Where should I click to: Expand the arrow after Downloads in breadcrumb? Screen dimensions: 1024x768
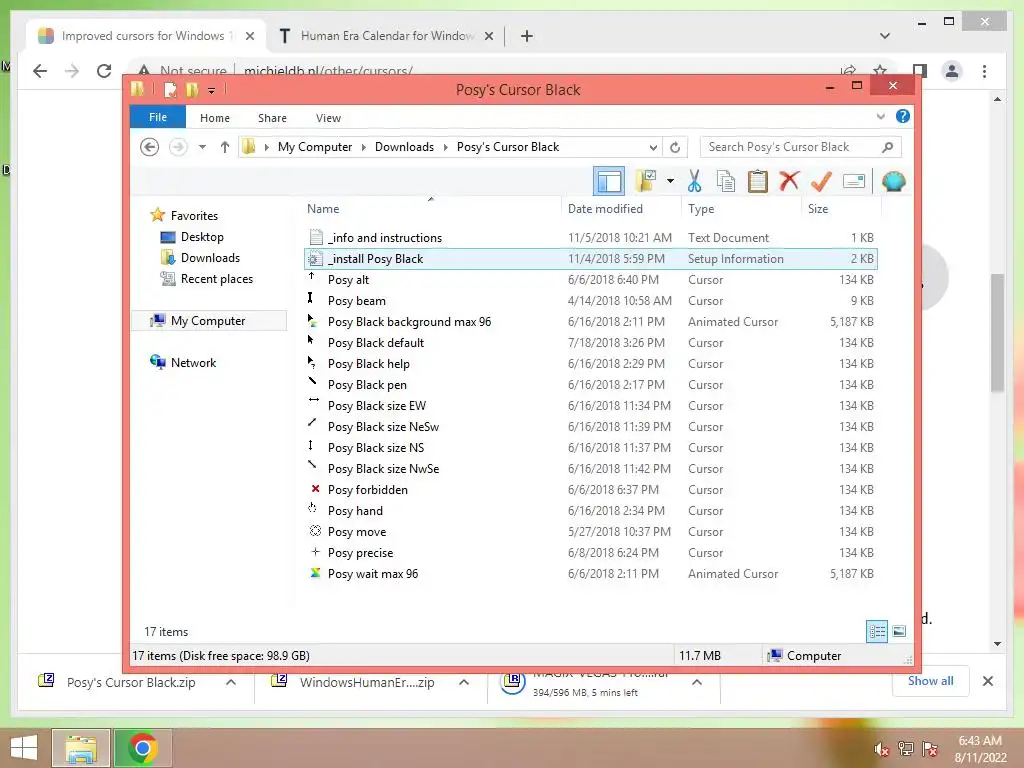point(445,147)
